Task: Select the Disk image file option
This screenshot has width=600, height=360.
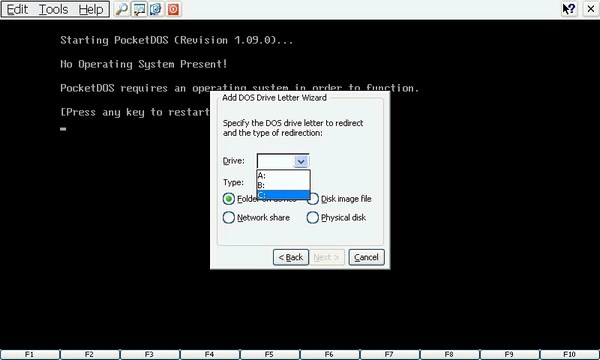Action: point(339,199)
